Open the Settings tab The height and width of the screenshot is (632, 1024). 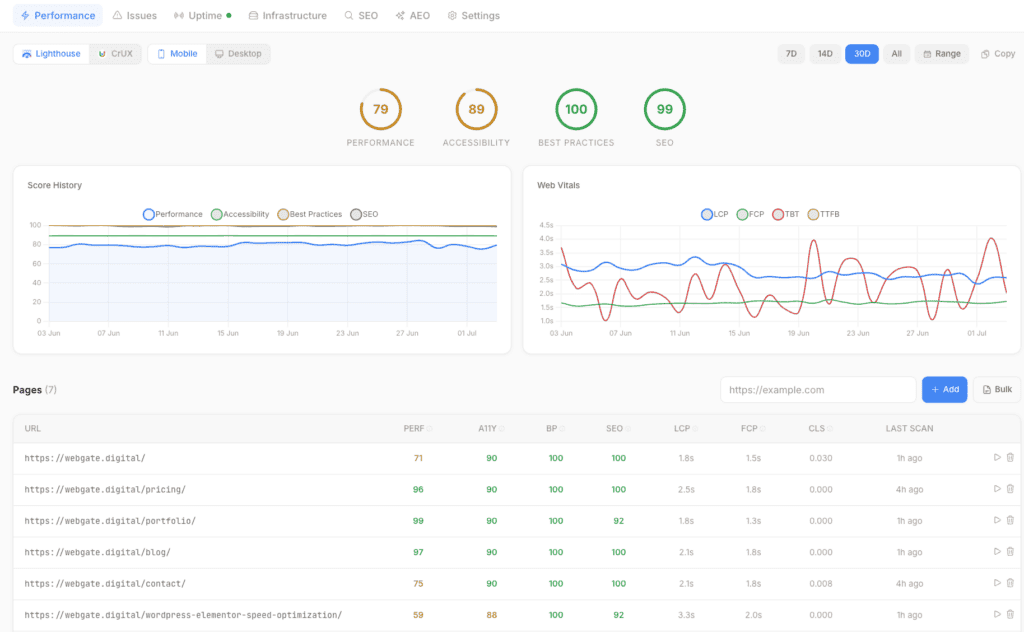473,16
